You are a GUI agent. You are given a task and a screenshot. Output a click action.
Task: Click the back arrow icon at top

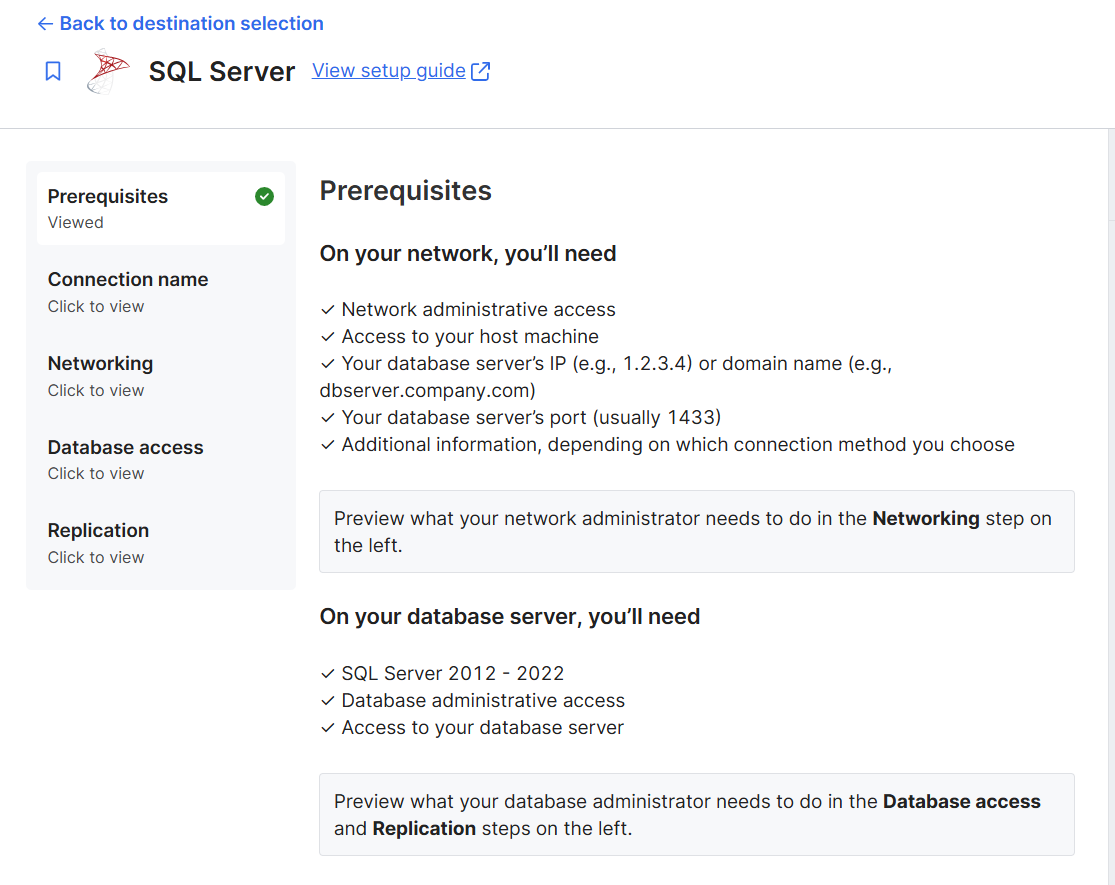click(x=45, y=23)
